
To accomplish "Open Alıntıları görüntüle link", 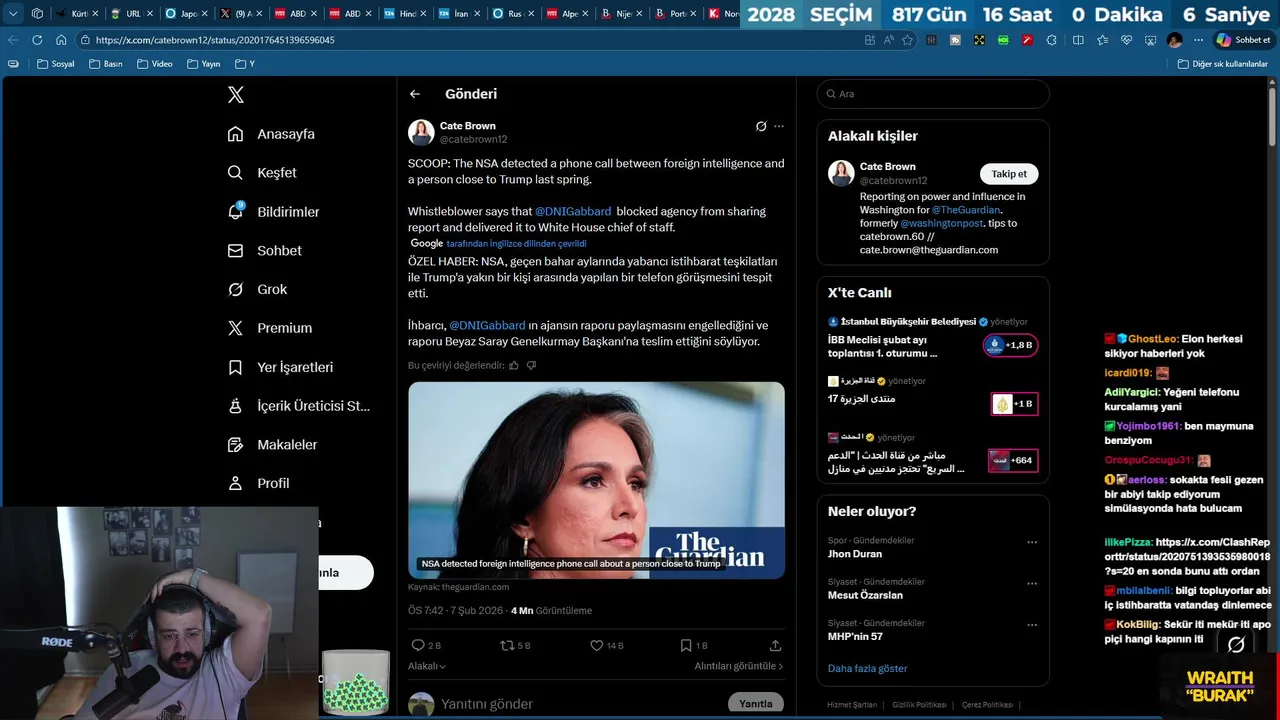I will pos(739,666).
